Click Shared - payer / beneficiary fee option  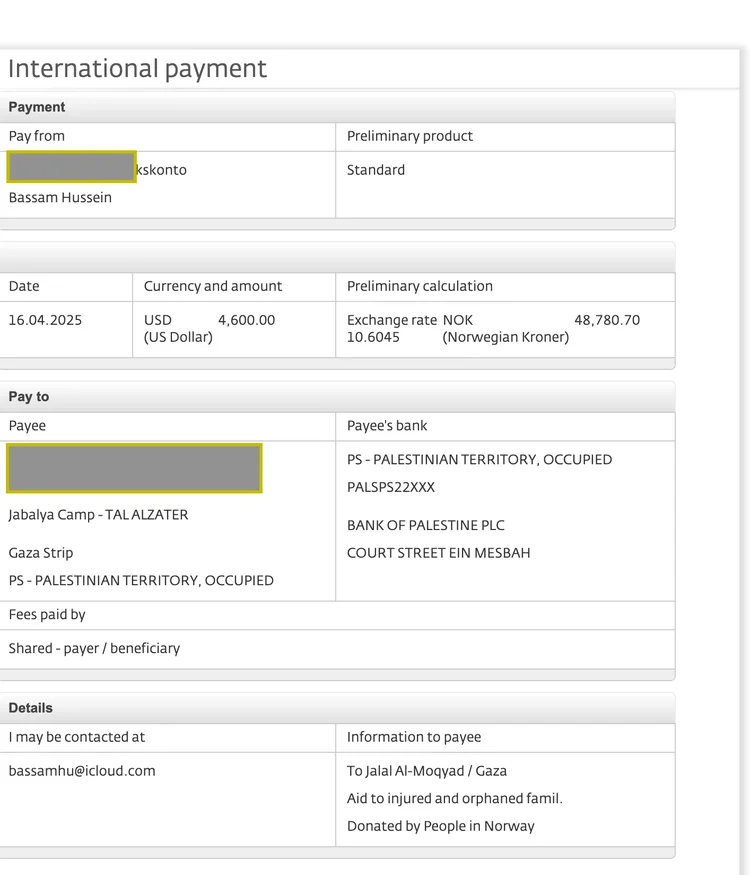point(94,648)
